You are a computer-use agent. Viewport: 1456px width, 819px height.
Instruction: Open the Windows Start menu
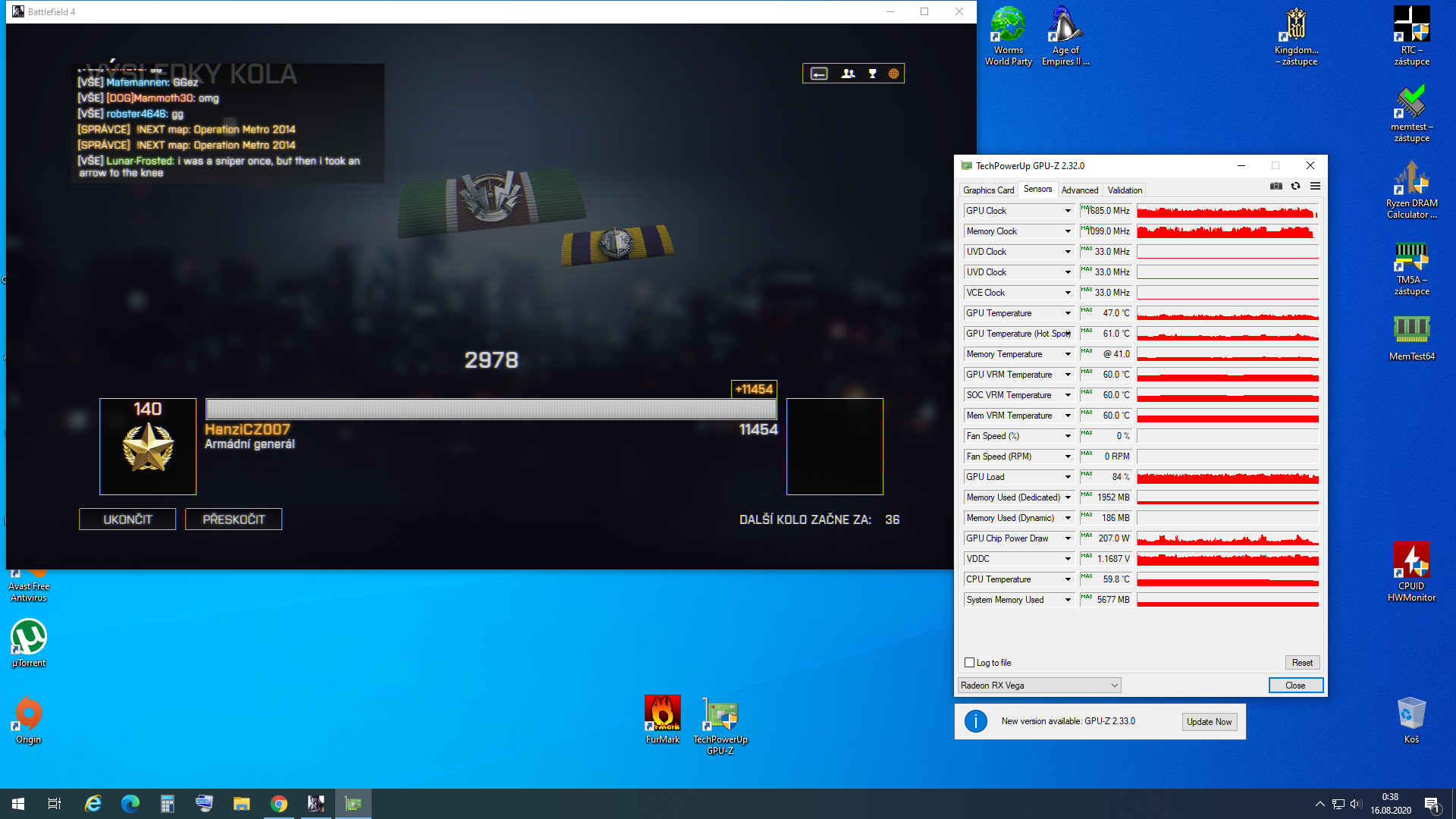(x=18, y=804)
